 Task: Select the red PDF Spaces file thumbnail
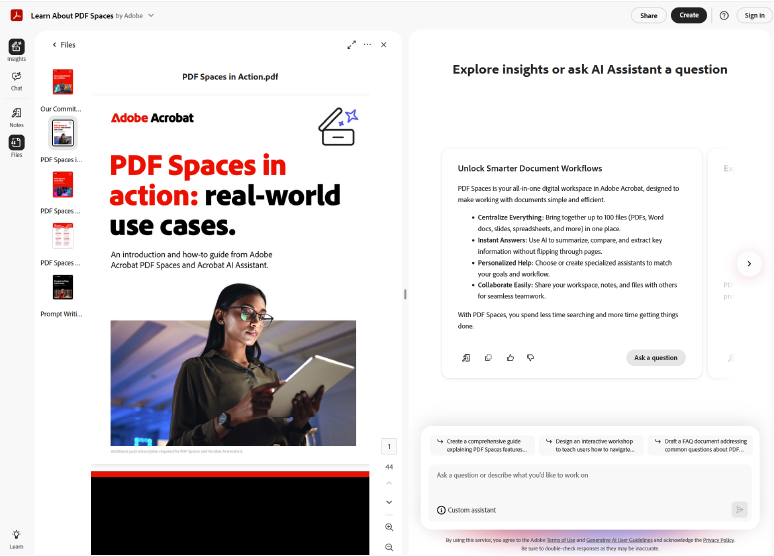pos(63,184)
